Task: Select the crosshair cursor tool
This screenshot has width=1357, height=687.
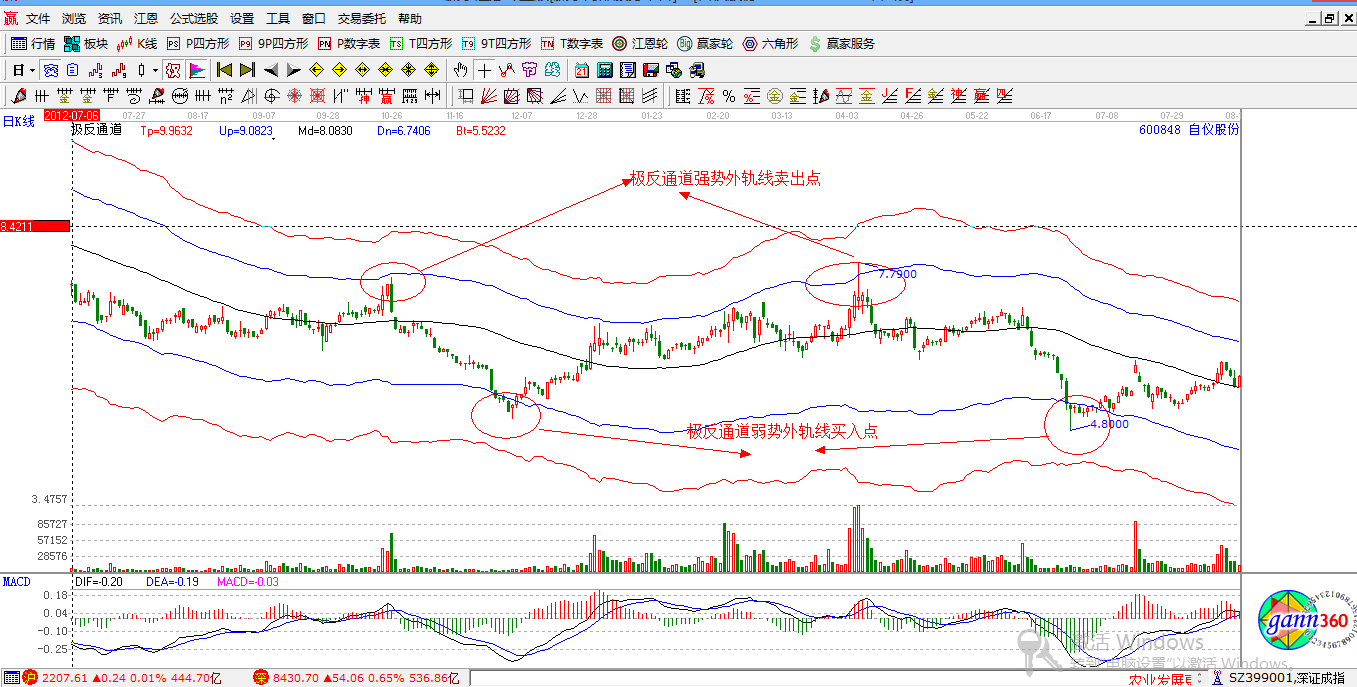Action: tap(485, 70)
